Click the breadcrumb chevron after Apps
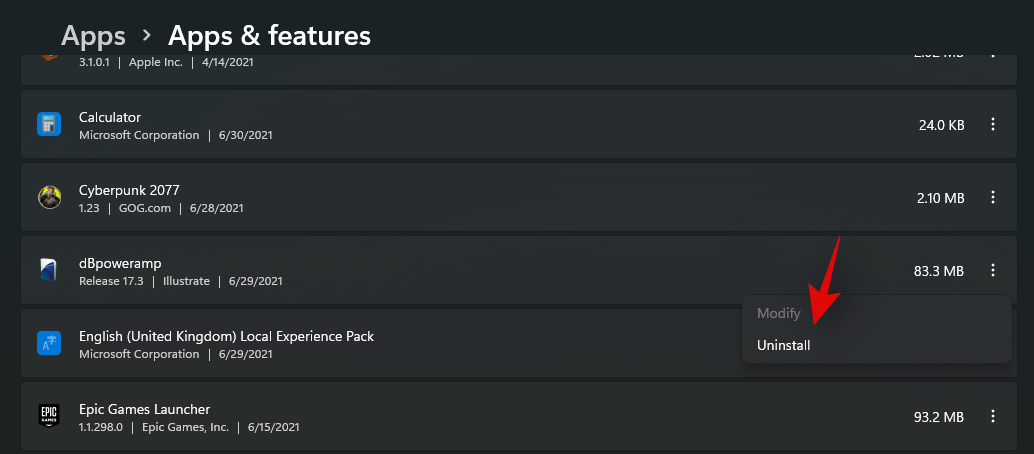The height and width of the screenshot is (454, 1034). [x=147, y=36]
